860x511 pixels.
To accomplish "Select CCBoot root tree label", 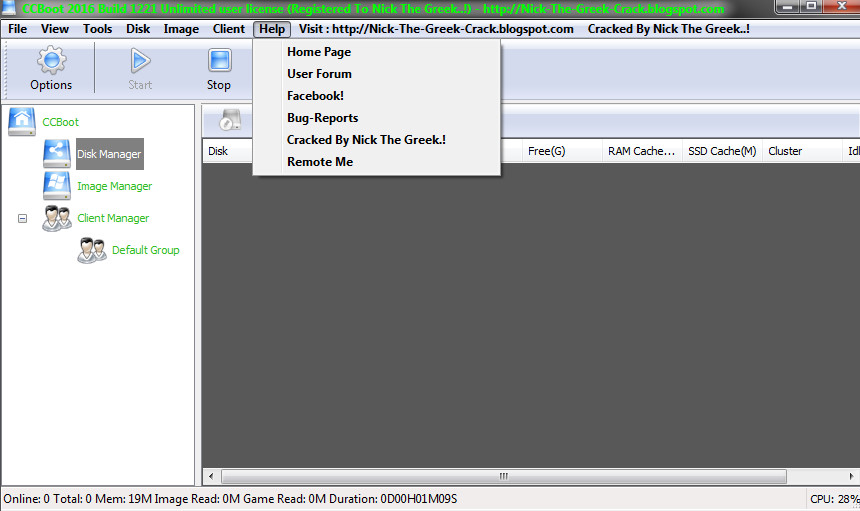I will pos(60,122).
